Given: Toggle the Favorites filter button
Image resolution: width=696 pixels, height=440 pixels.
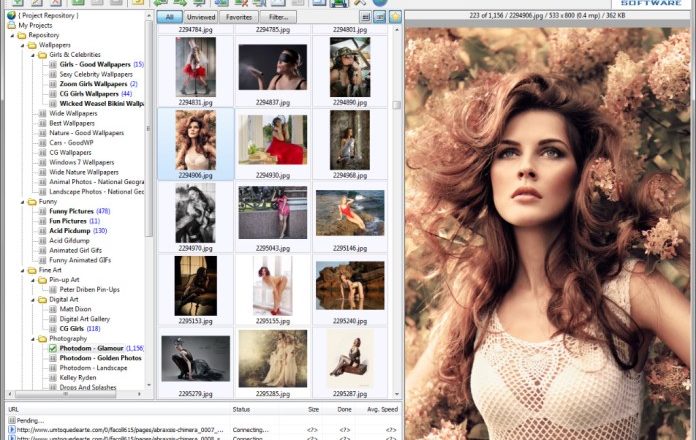Looking at the screenshot, I should (x=239, y=17).
